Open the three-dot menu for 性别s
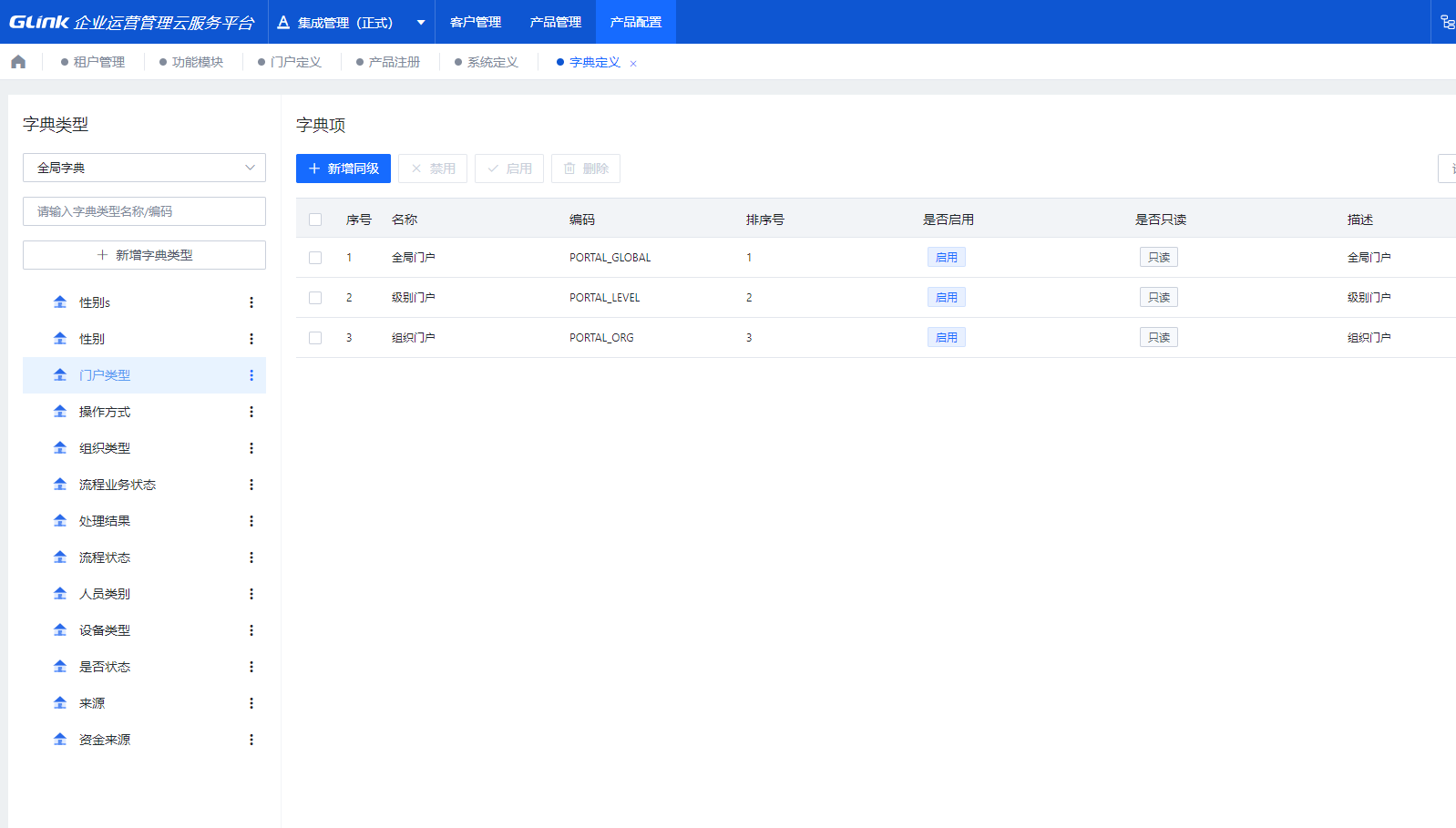Screen dimensions: 1456x828 tap(251, 302)
